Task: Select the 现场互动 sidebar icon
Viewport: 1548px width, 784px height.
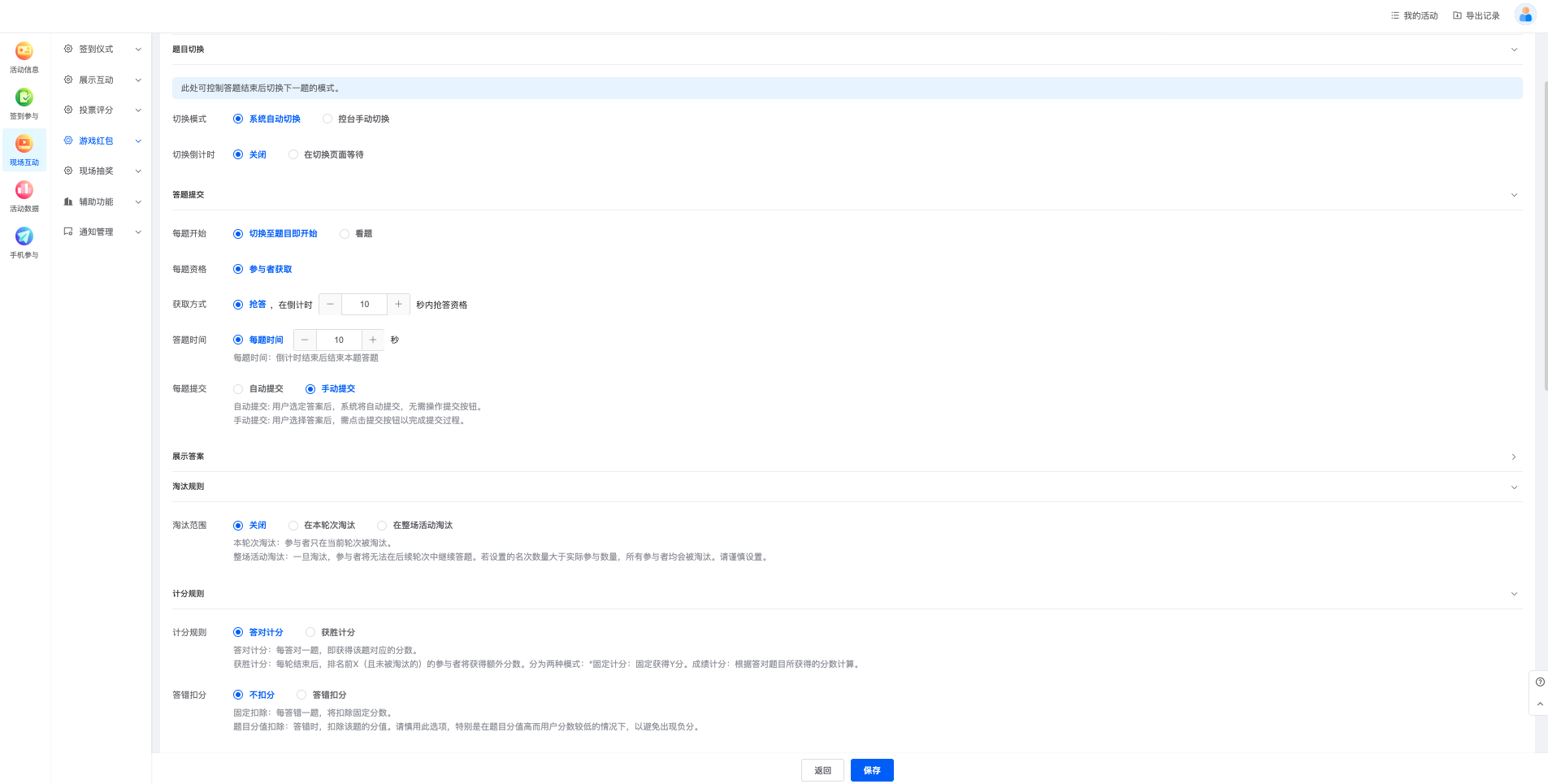Action: (24, 145)
